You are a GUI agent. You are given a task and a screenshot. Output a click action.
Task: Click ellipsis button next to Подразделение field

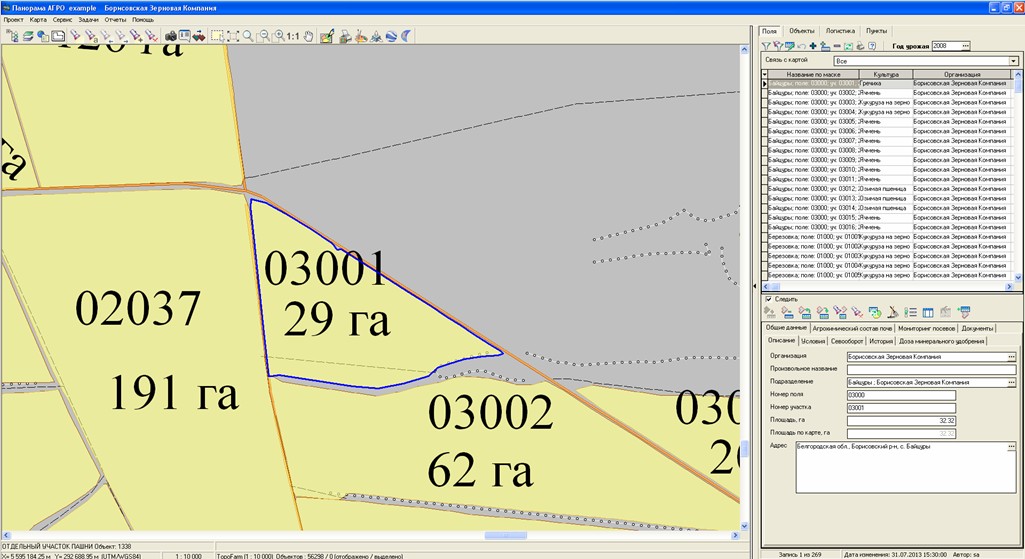click(x=1011, y=382)
